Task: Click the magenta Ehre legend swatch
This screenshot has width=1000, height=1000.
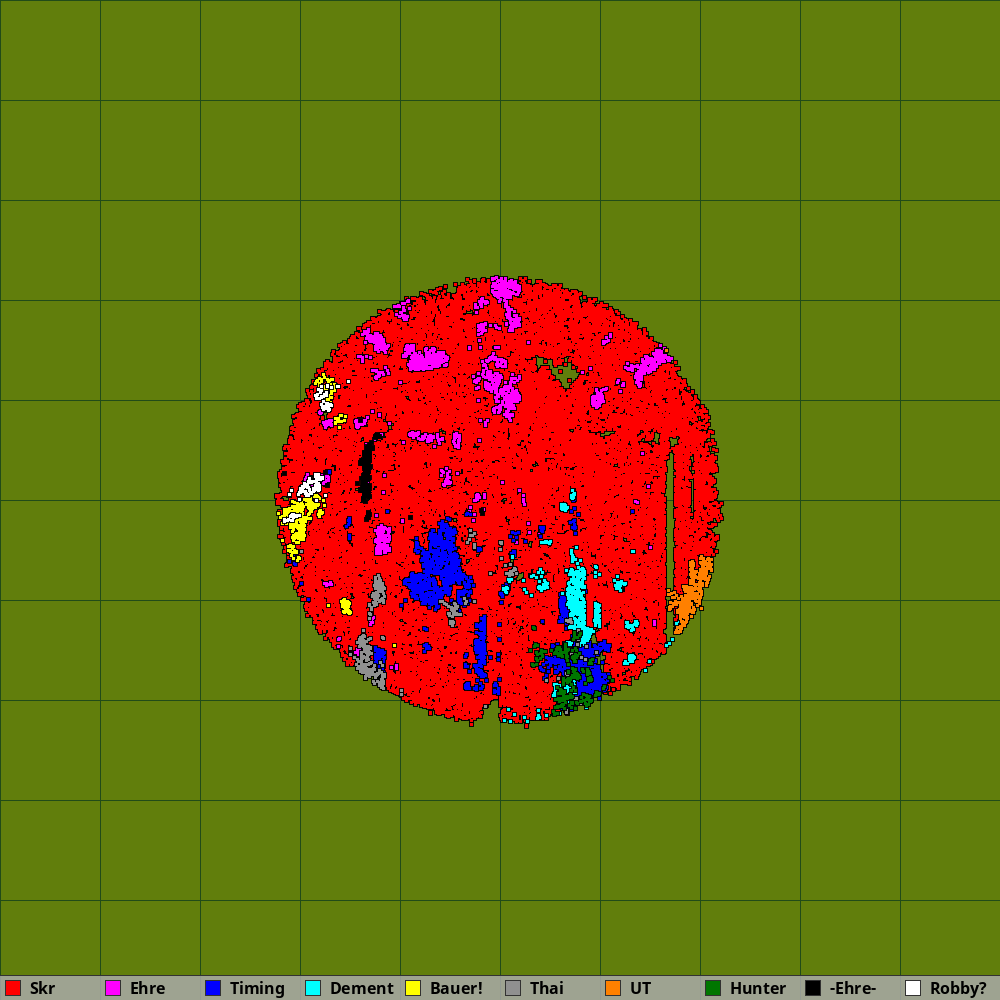Action: pyautogui.click(x=113, y=988)
